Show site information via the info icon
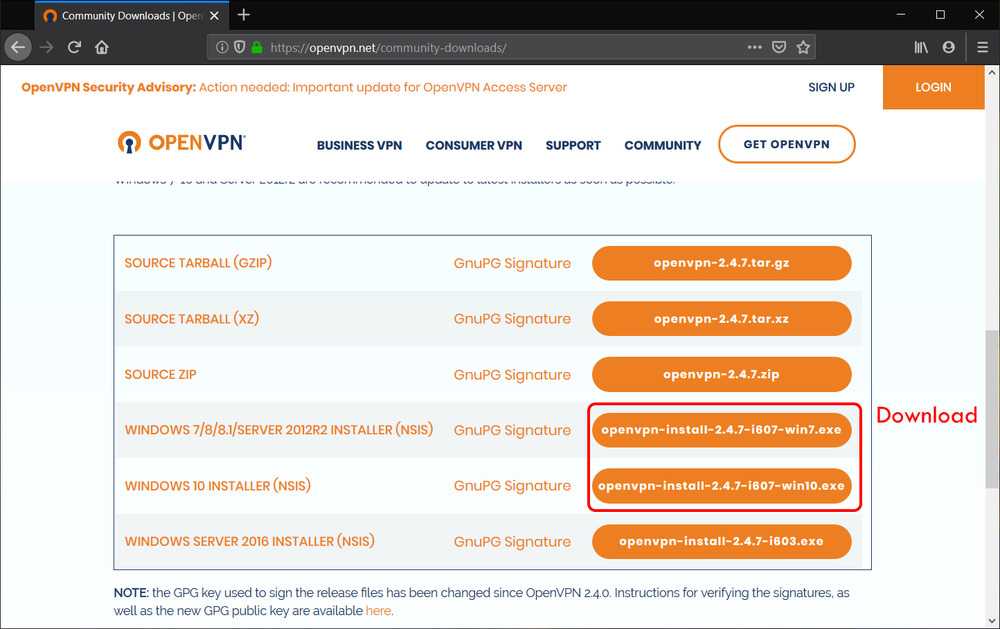Viewport: 1000px width, 629px height. point(221,47)
